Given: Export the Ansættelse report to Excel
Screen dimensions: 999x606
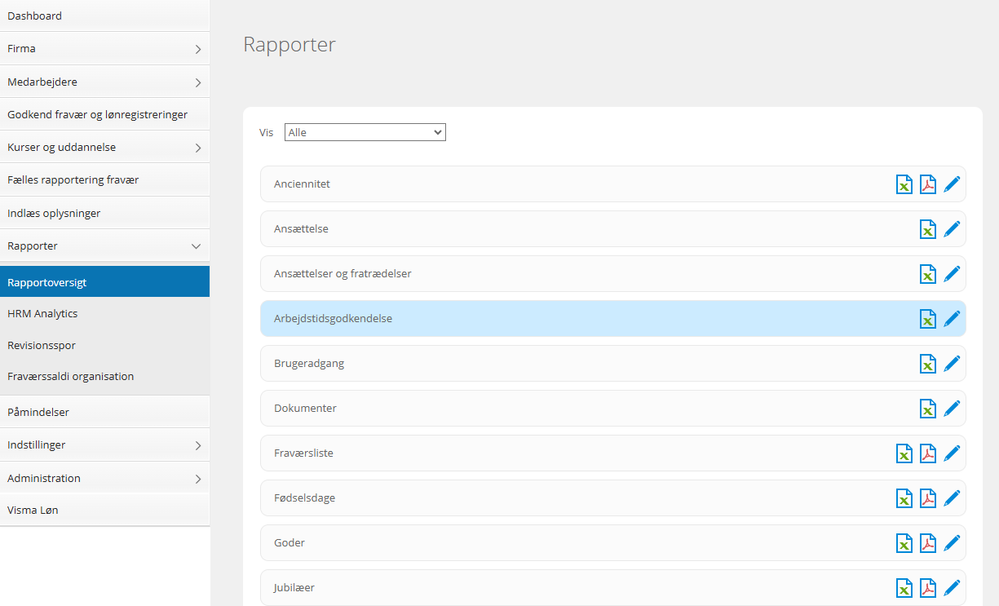Looking at the screenshot, I should (x=928, y=229).
